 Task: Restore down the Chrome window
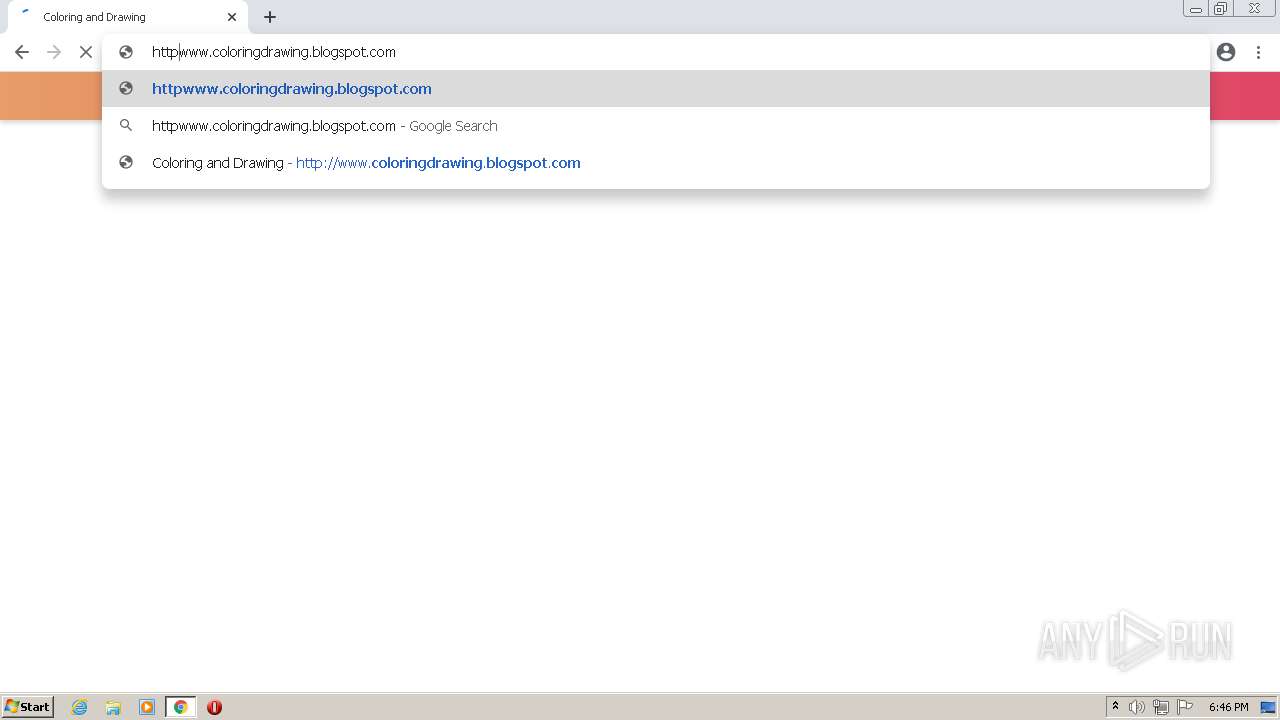pos(1221,9)
